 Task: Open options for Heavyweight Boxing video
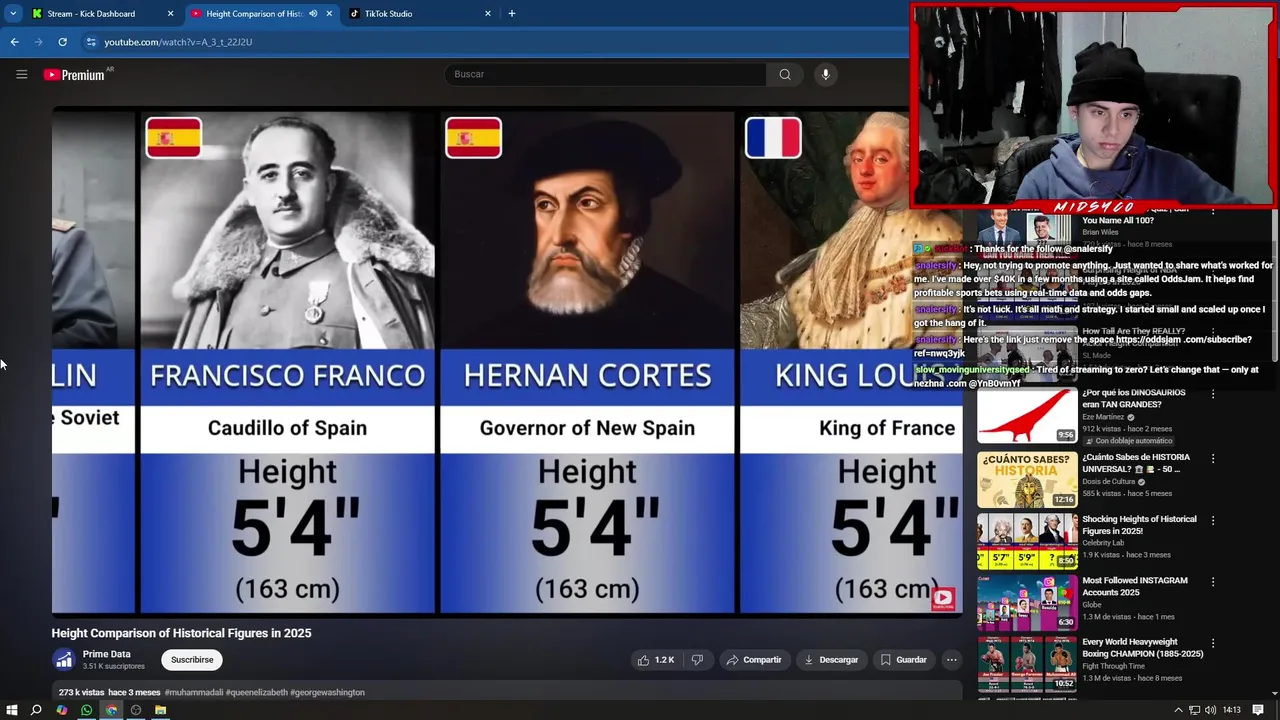pos(1213,643)
